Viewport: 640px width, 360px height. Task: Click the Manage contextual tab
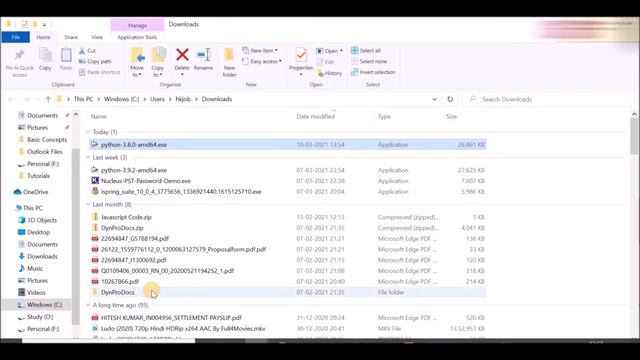[x=137, y=25]
